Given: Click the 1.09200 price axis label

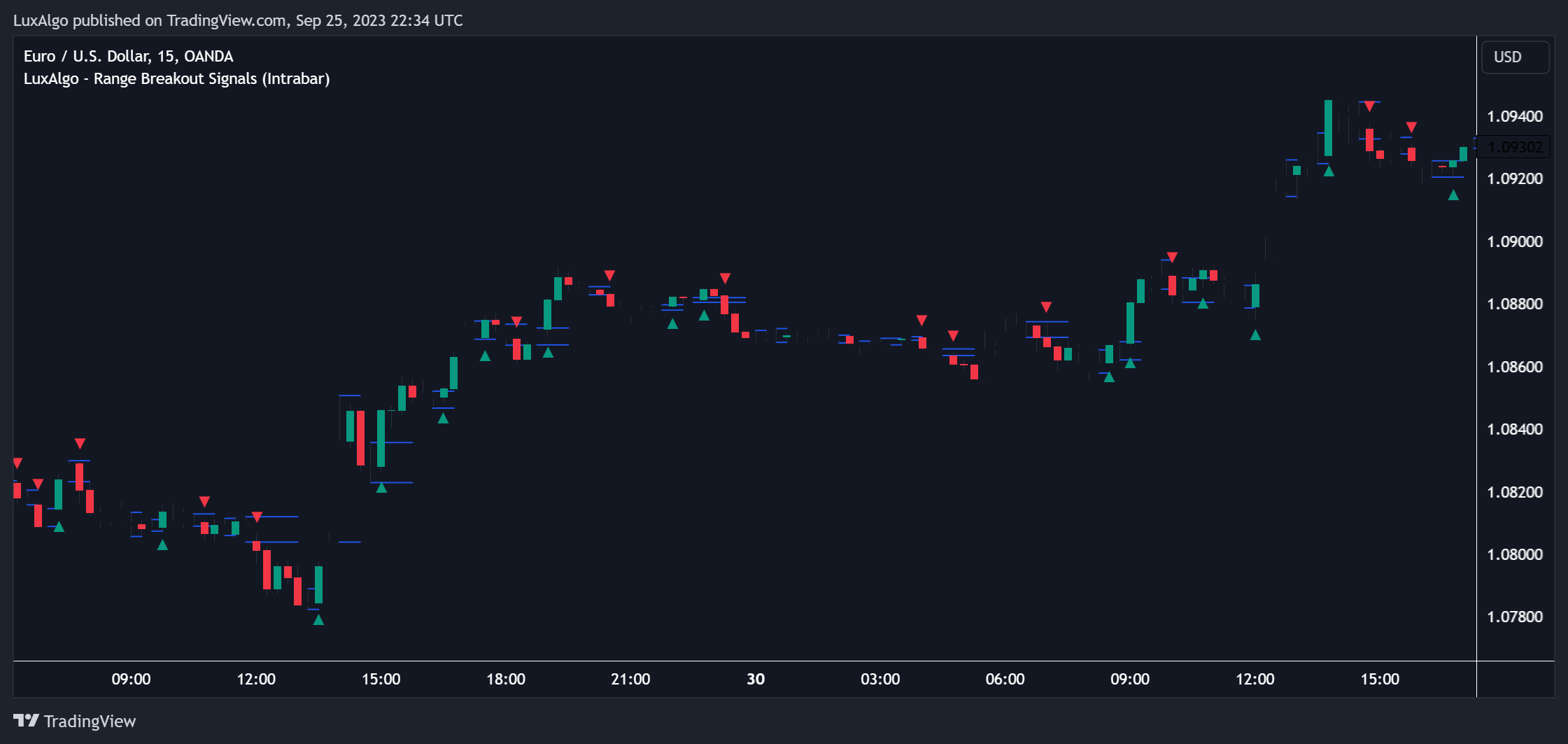Looking at the screenshot, I should click(x=1515, y=178).
